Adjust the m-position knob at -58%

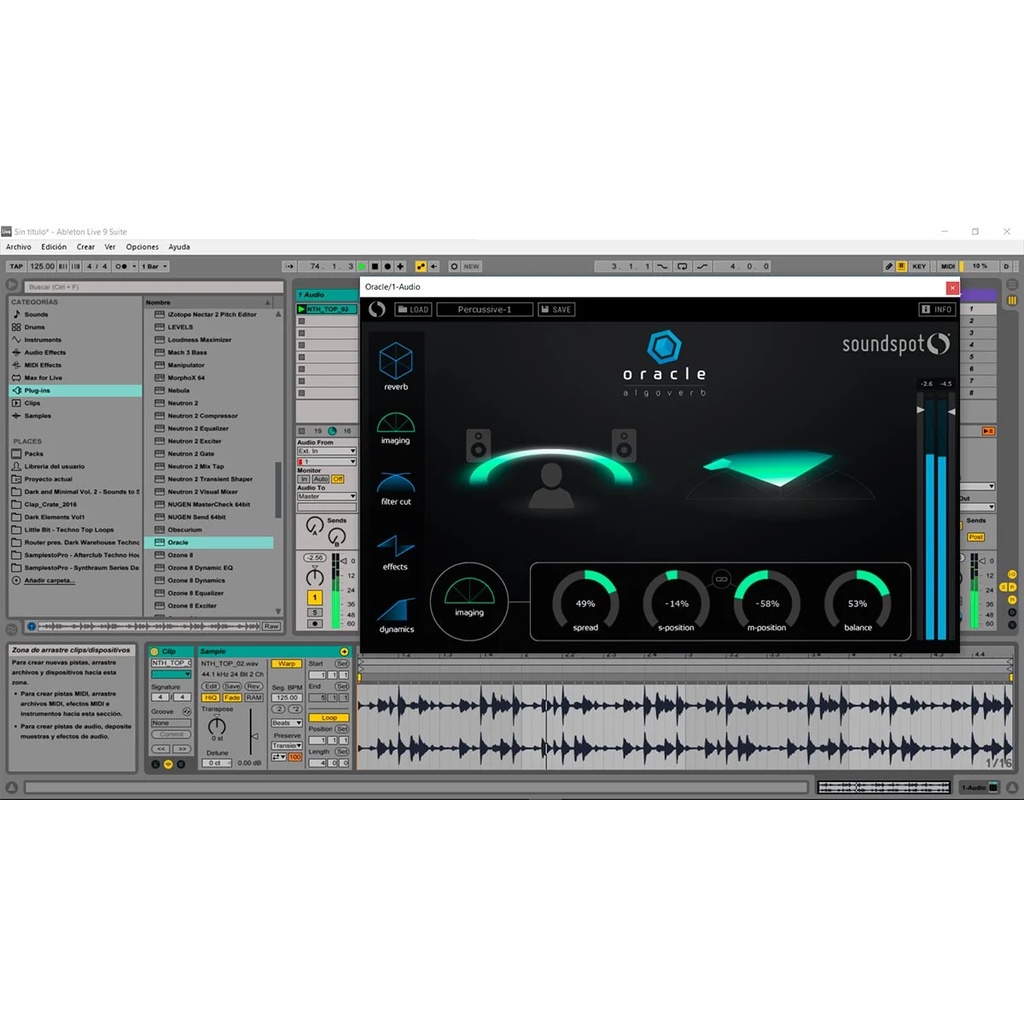[x=767, y=602]
